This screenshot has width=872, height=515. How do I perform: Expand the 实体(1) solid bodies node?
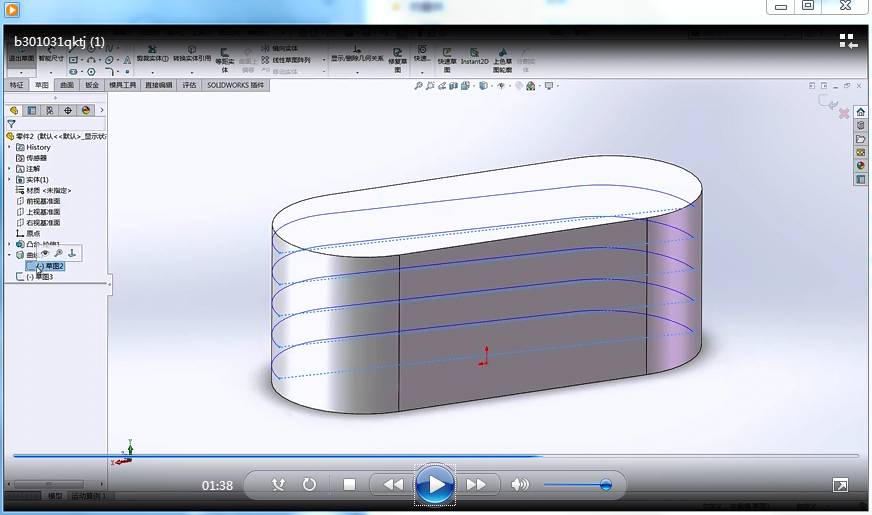coord(9,179)
